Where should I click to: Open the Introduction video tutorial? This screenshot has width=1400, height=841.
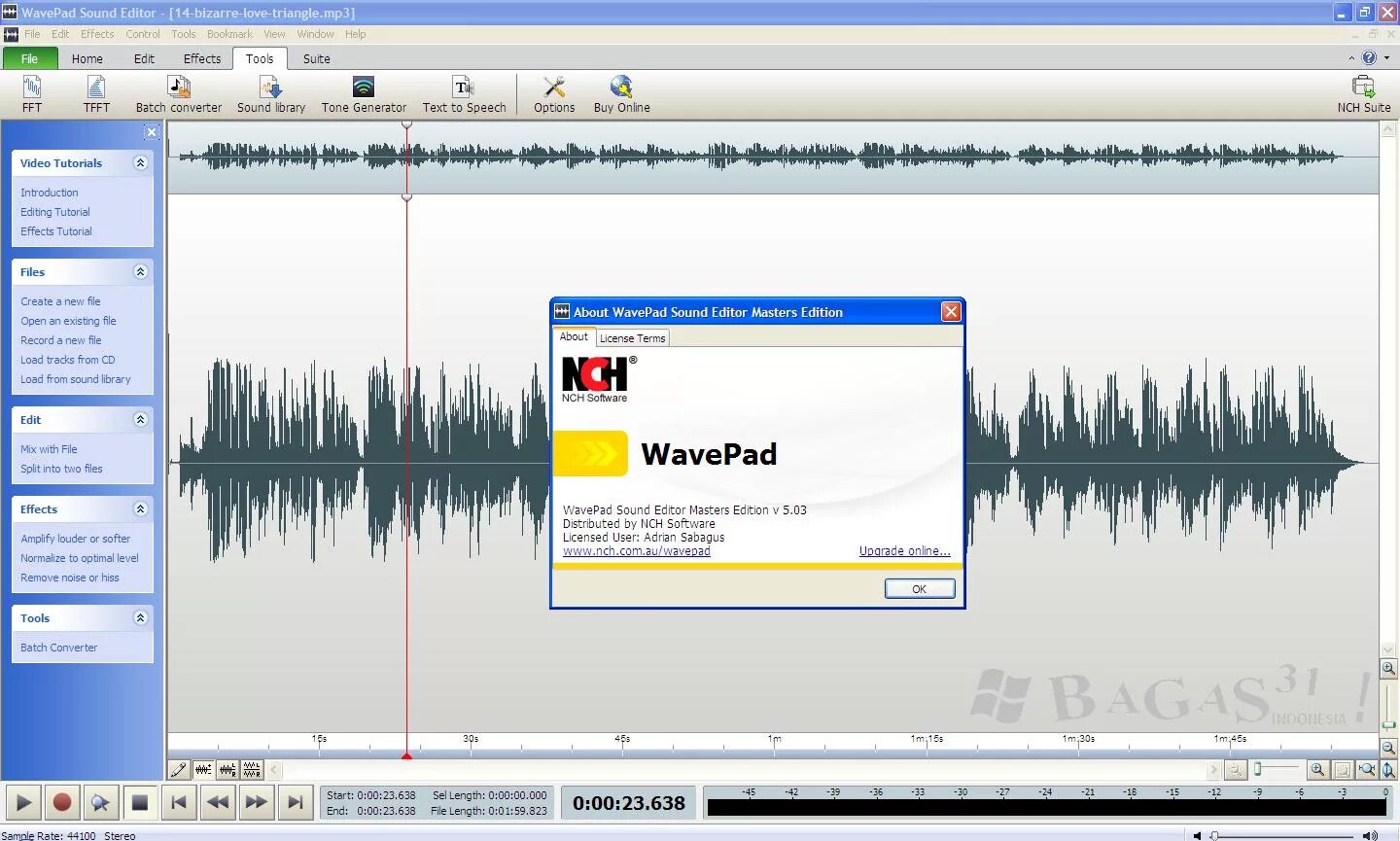click(50, 193)
